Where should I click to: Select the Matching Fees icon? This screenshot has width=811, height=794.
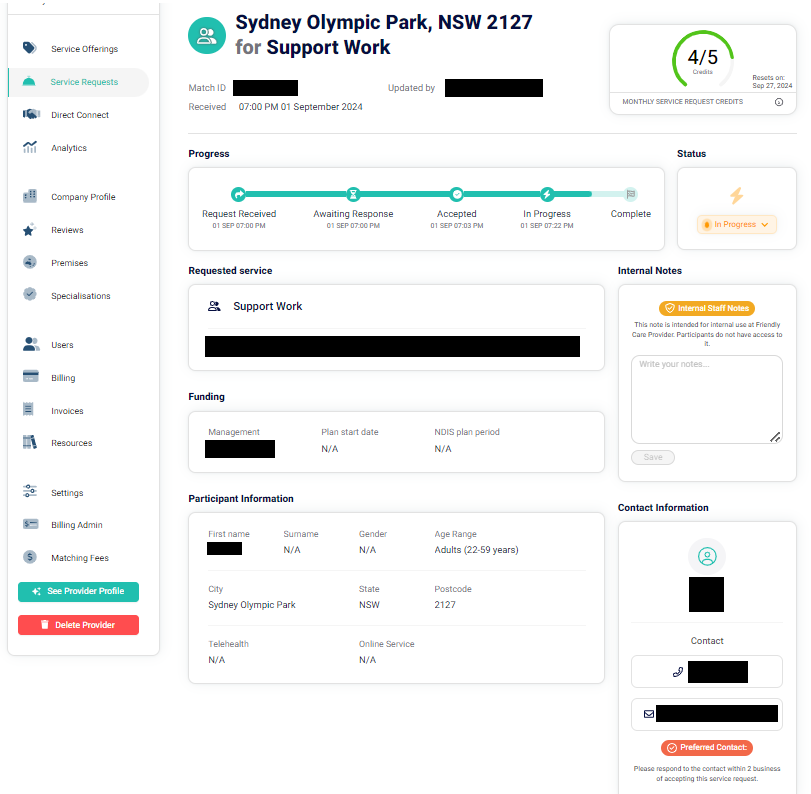(x=29, y=557)
